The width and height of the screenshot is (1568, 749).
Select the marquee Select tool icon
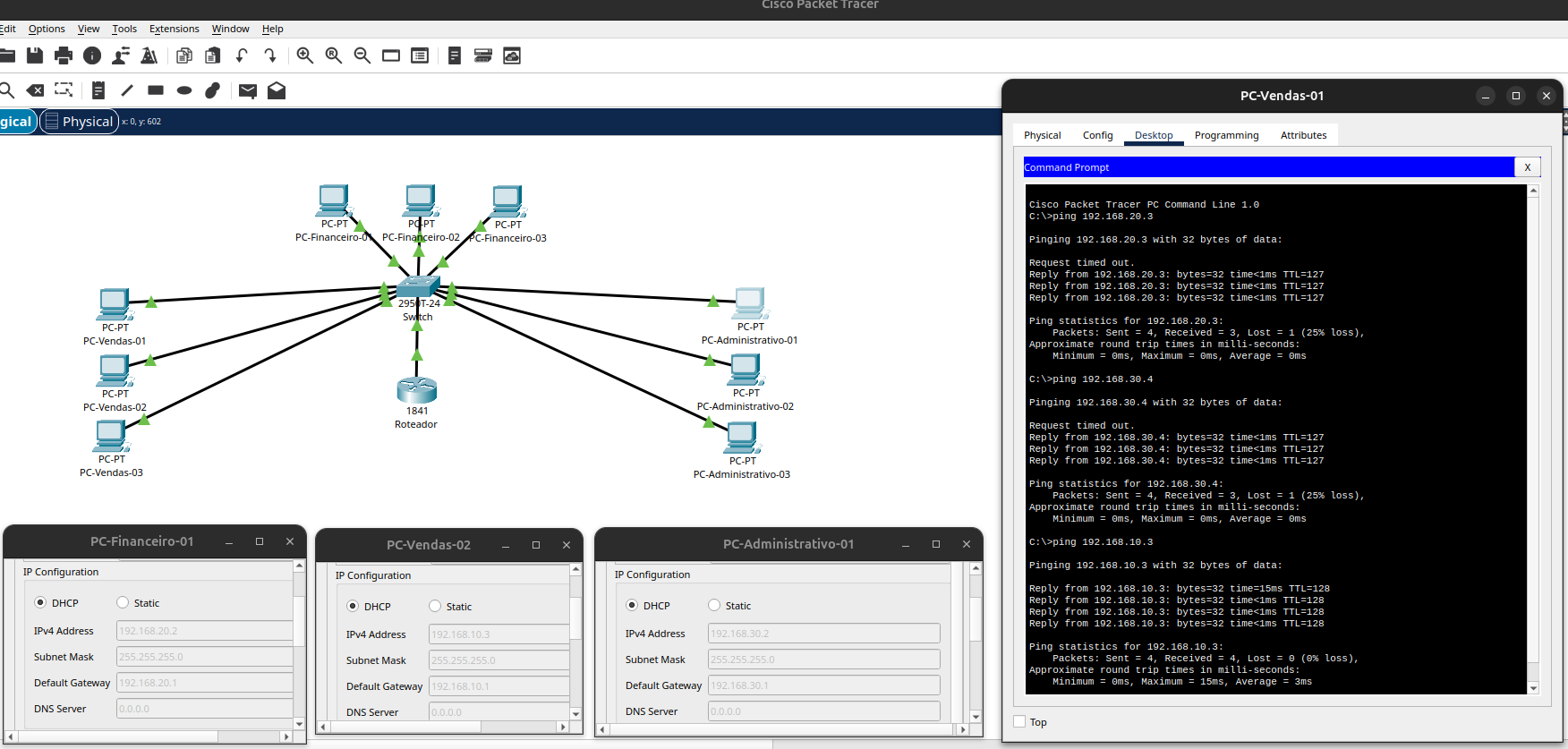(64, 90)
